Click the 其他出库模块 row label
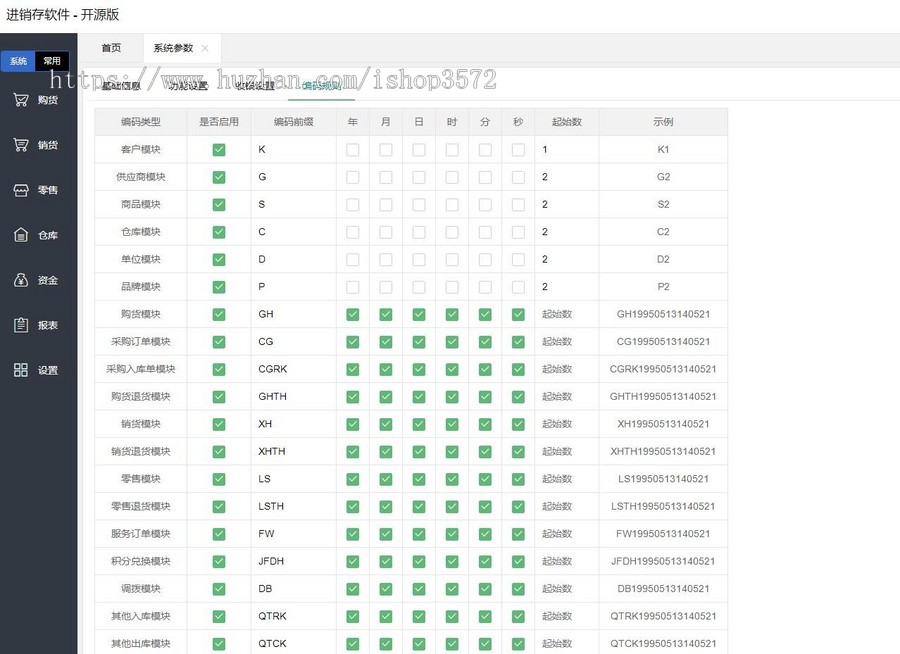 tap(141, 644)
